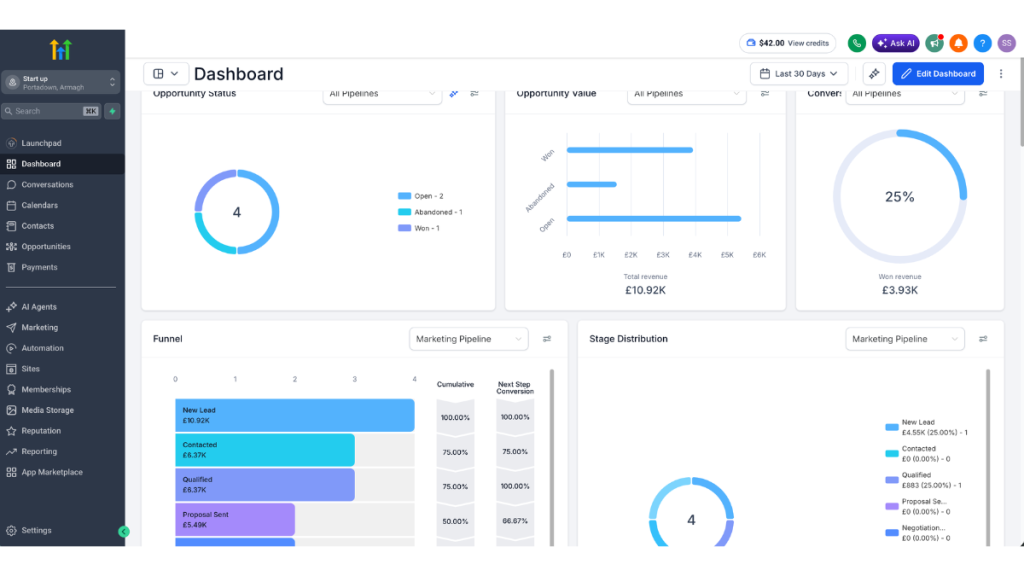Click the Qualified funnel bar
Screen dimensions: 1024x576
[x=264, y=485]
